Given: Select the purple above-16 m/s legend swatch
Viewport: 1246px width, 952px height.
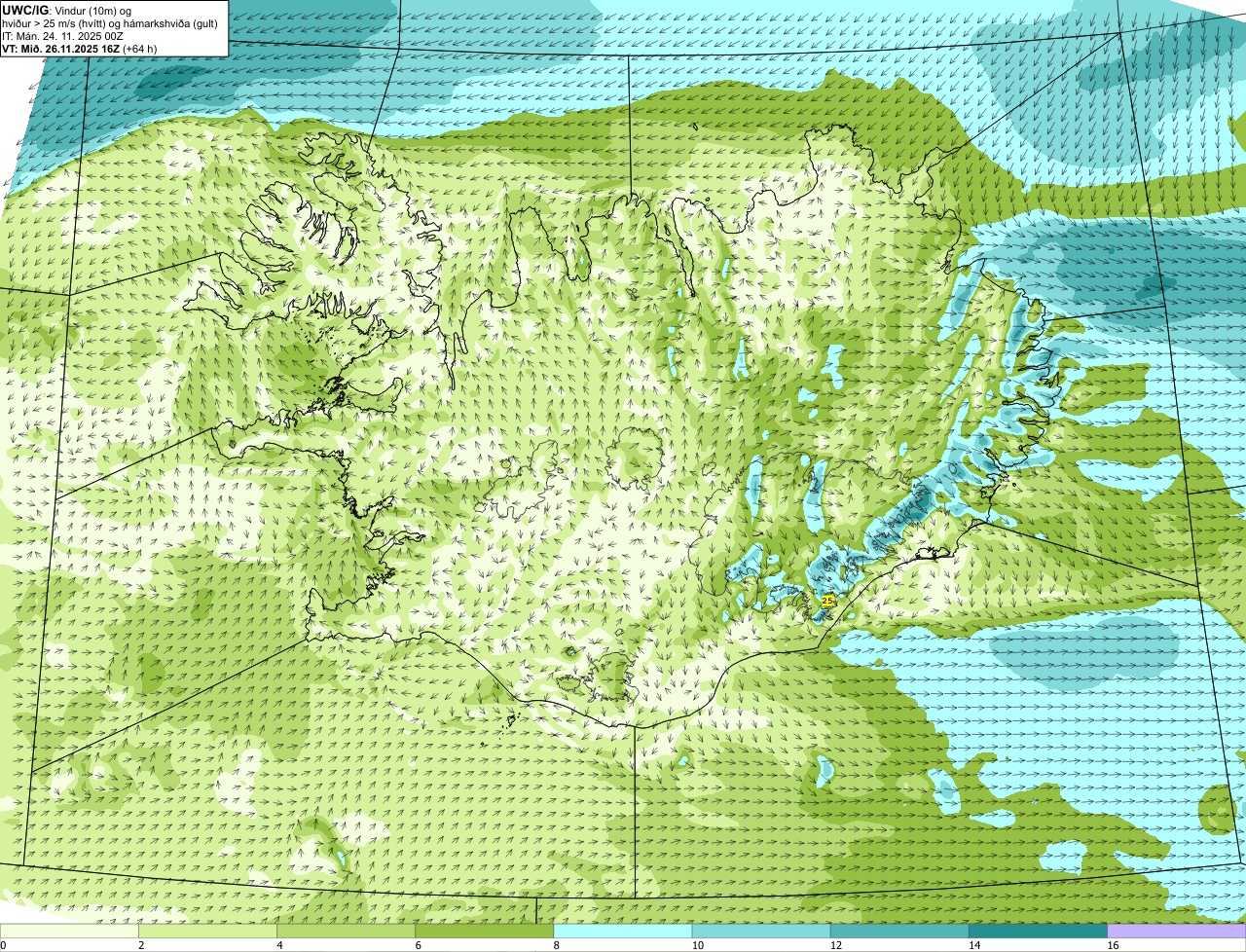Looking at the screenshot, I should click(1177, 932).
